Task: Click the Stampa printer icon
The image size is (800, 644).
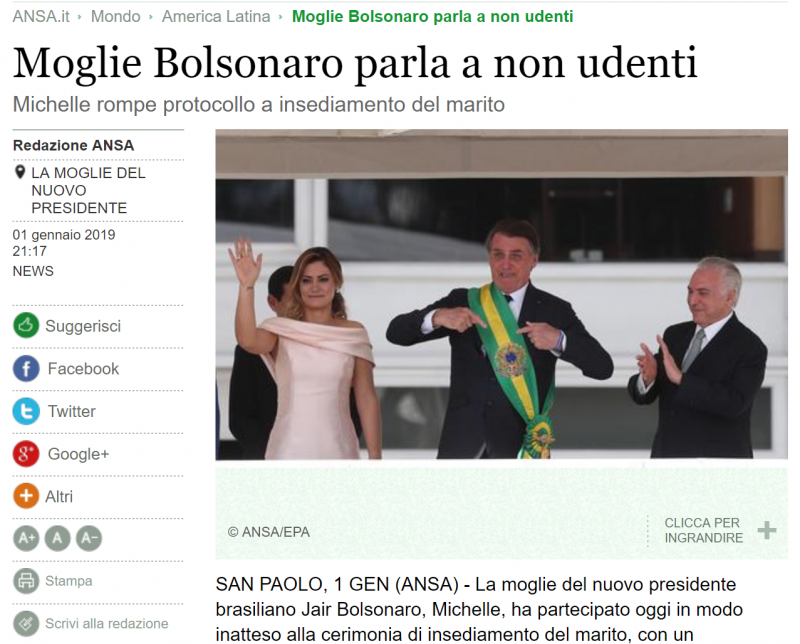Action: (x=26, y=581)
